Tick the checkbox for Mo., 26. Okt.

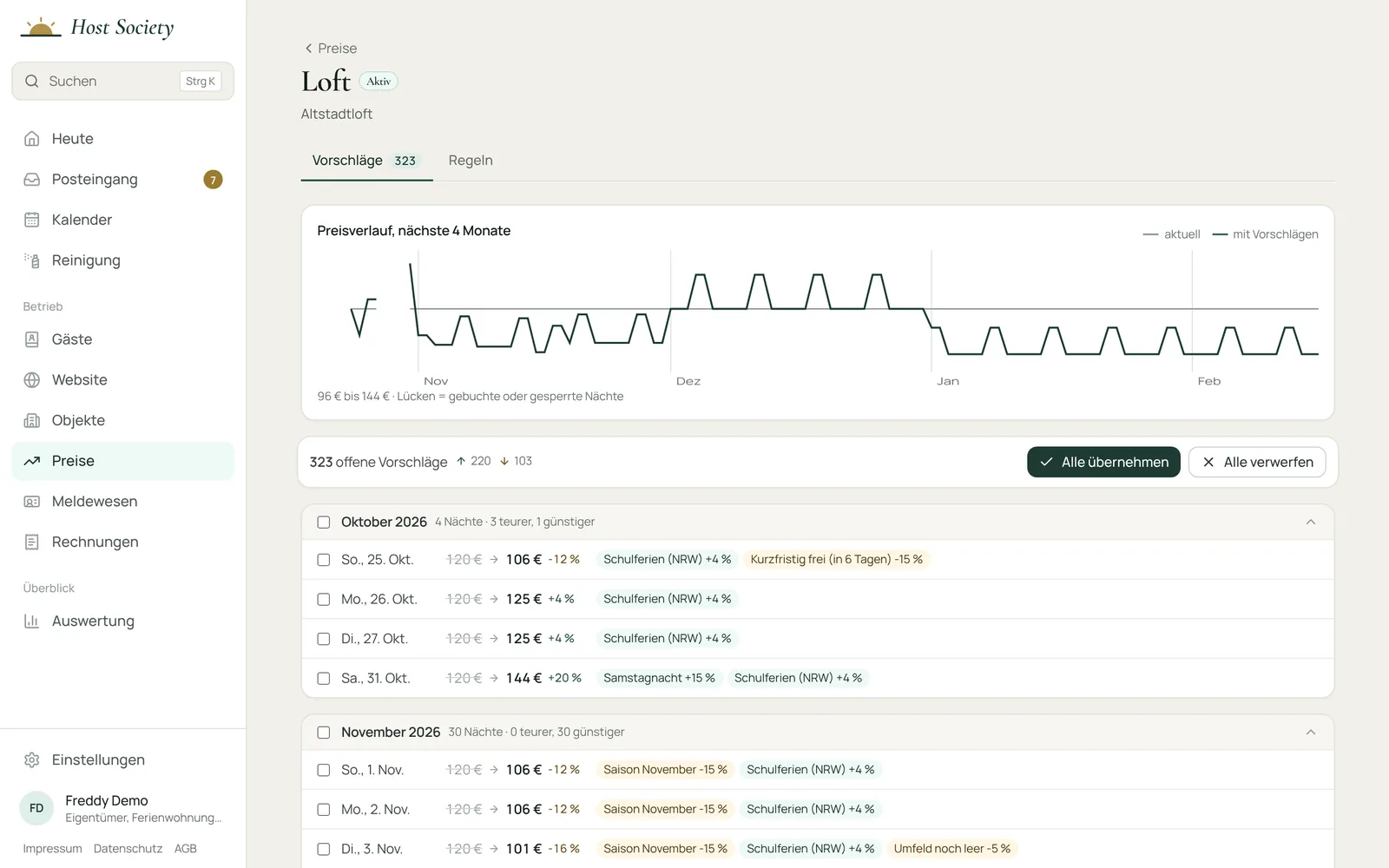(x=324, y=599)
